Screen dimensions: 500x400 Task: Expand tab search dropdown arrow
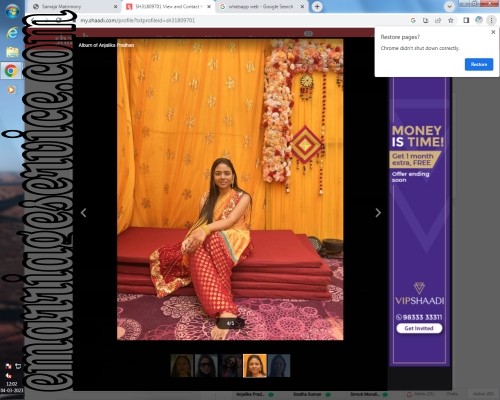pos(449,6)
